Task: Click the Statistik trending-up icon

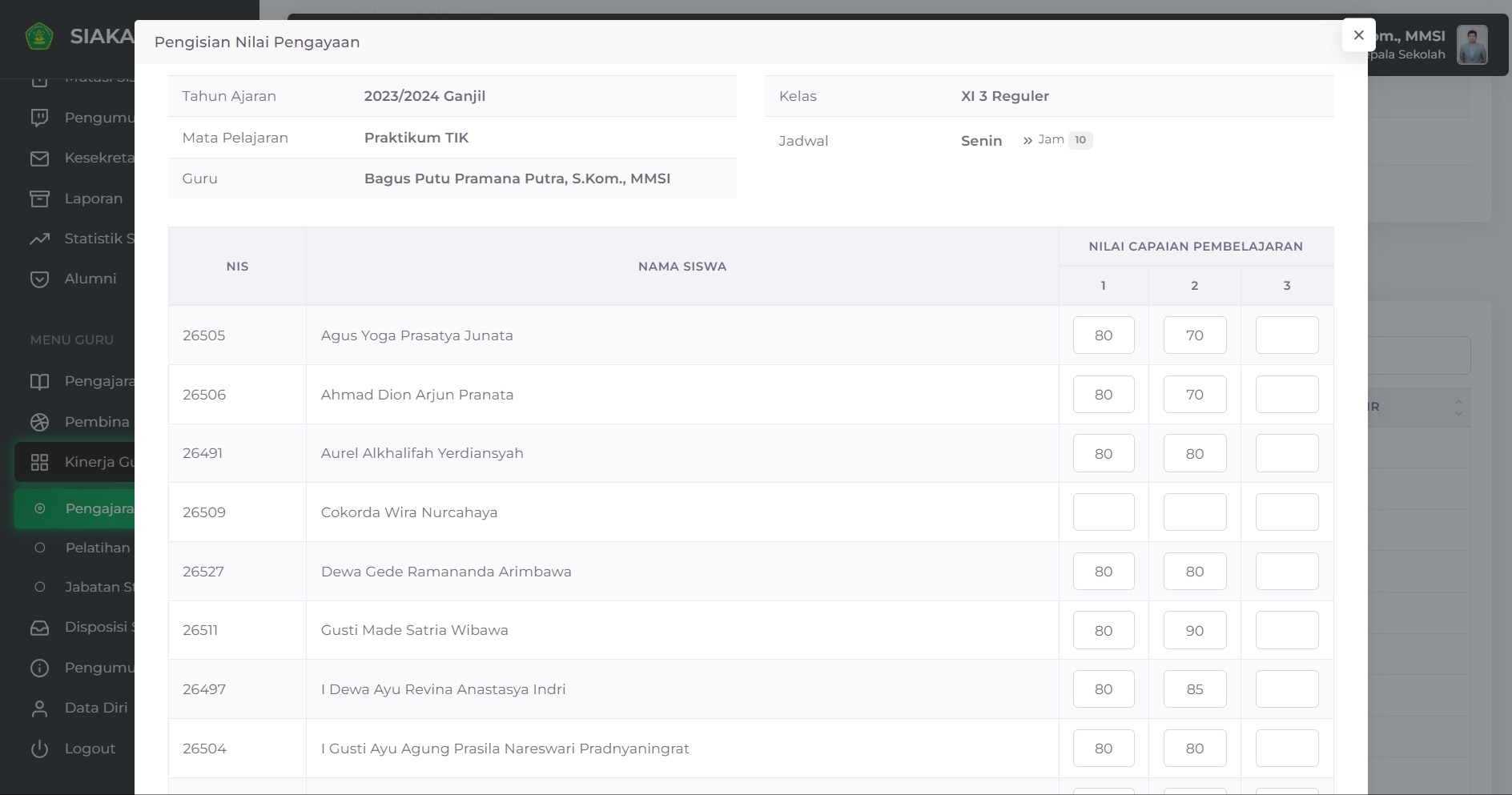Action: (39, 239)
